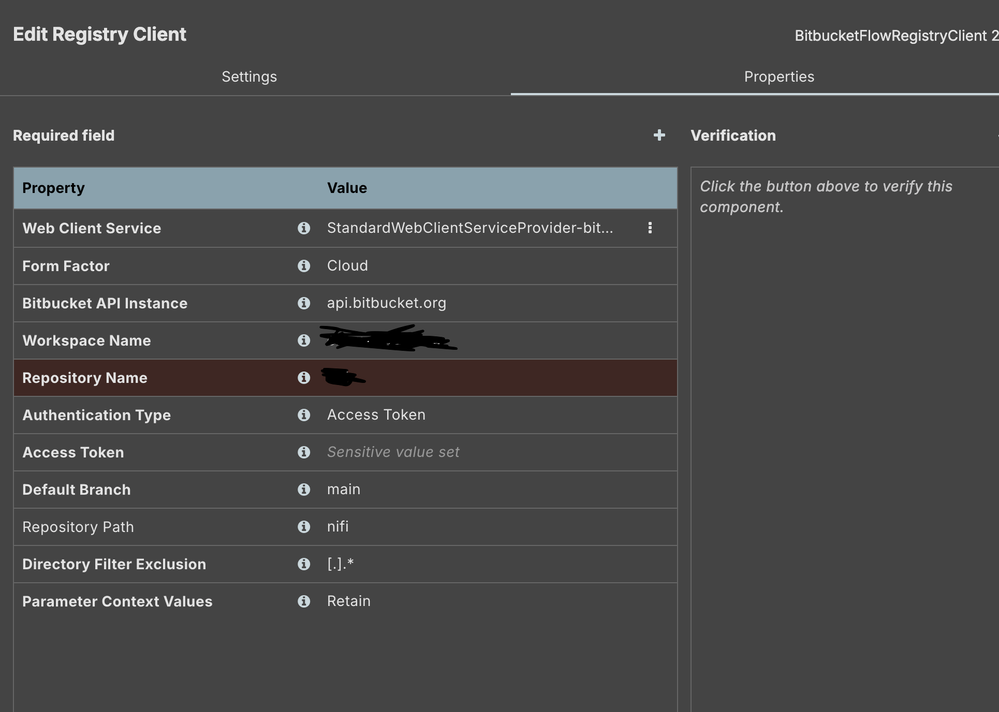Image resolution: width=999 pixels, height=712 pixels.
Task: Click the Verification heading
Action: pyautogui.click(x=733, y=136)
